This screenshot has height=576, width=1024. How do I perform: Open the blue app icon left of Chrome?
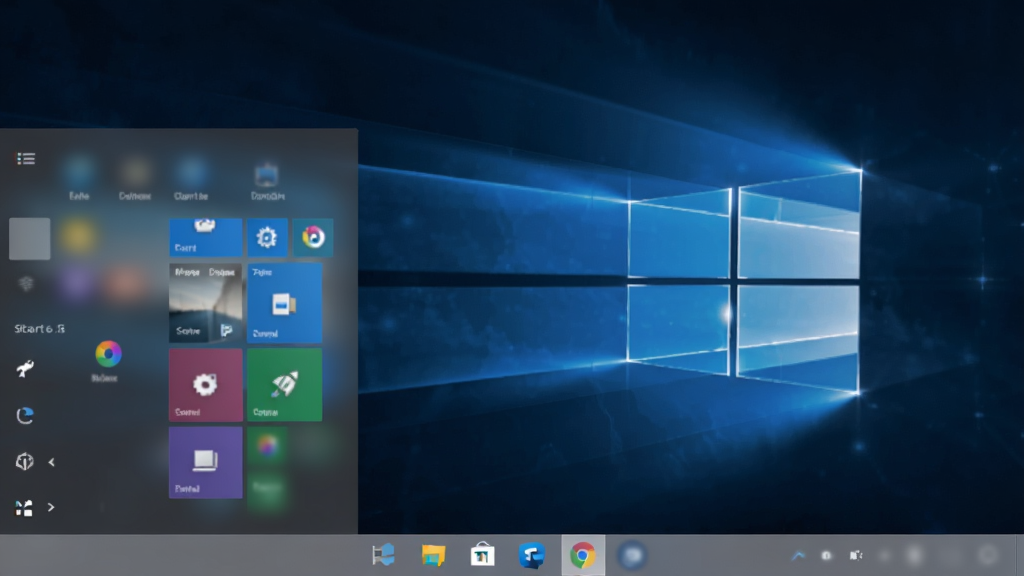(532, 556)
